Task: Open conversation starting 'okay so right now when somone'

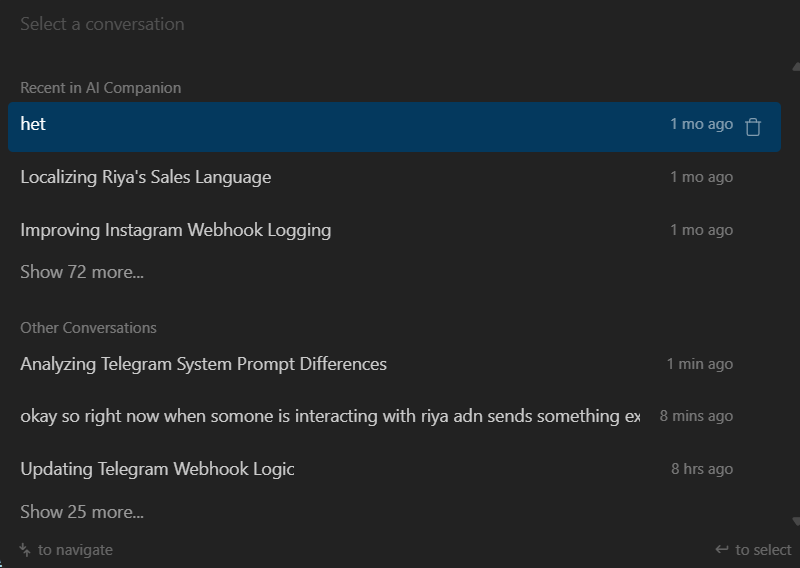Action: pos(394,416)
